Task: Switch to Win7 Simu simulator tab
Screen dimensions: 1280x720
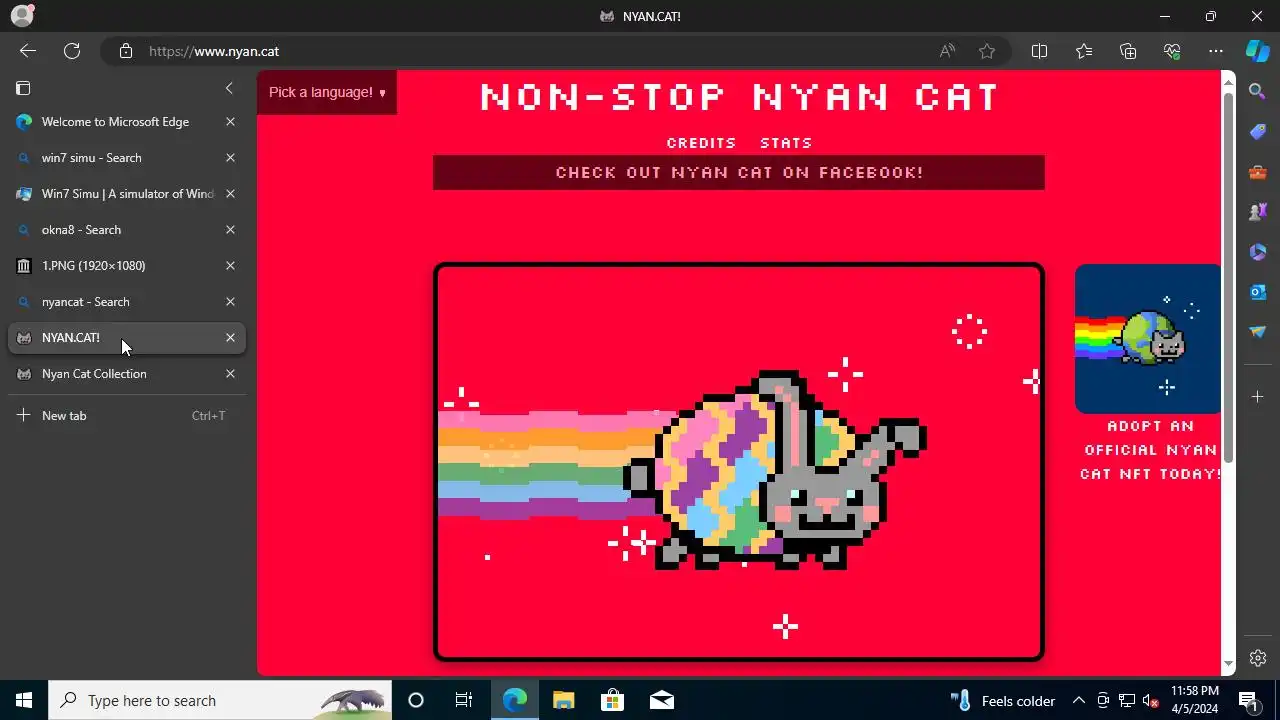Action: tap(127, 194)
